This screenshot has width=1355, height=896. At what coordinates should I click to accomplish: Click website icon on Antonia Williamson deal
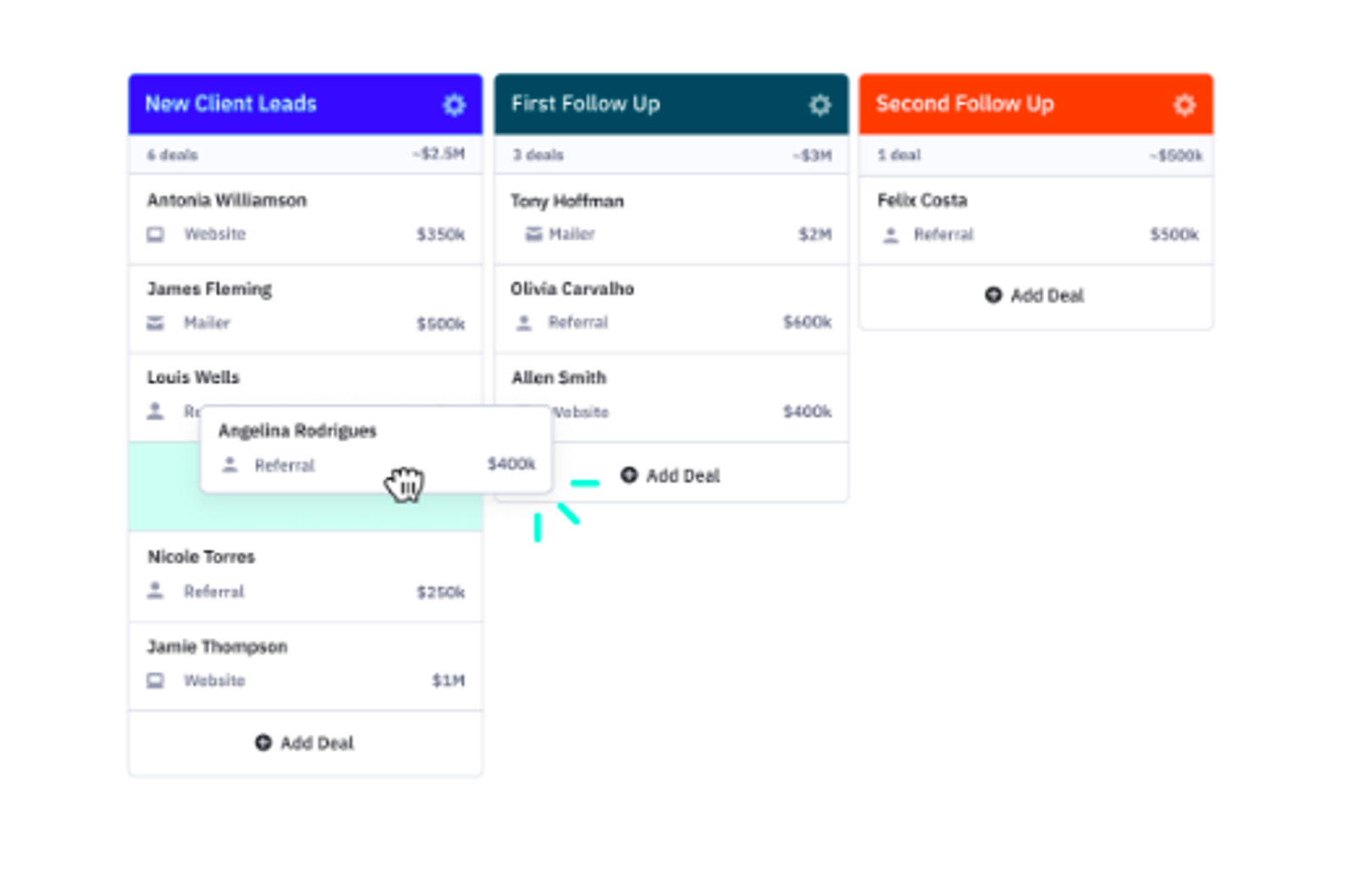coord(156,235)
